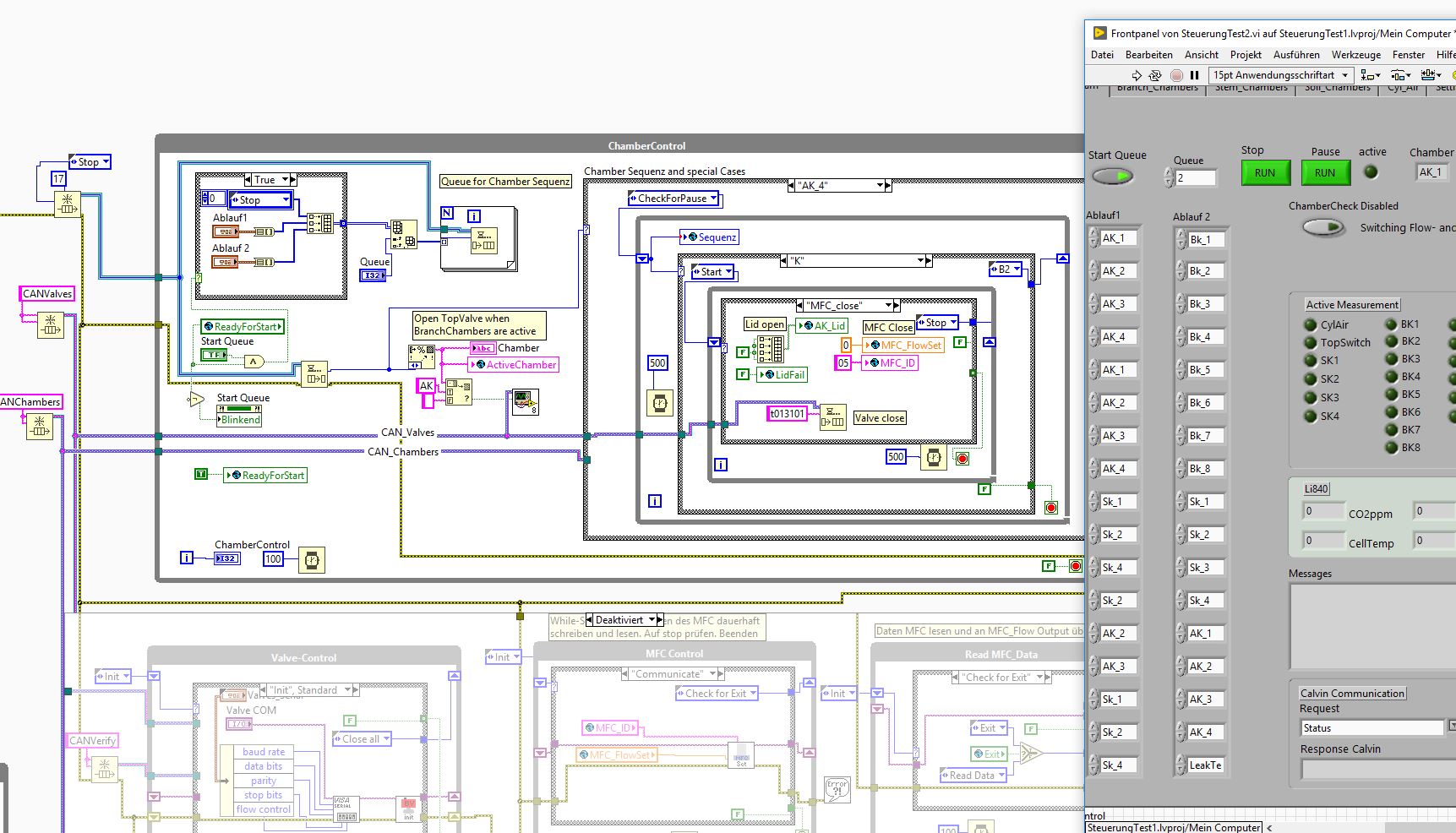Open the Resize Objects toolbar menu

(x=1431, y=75)
